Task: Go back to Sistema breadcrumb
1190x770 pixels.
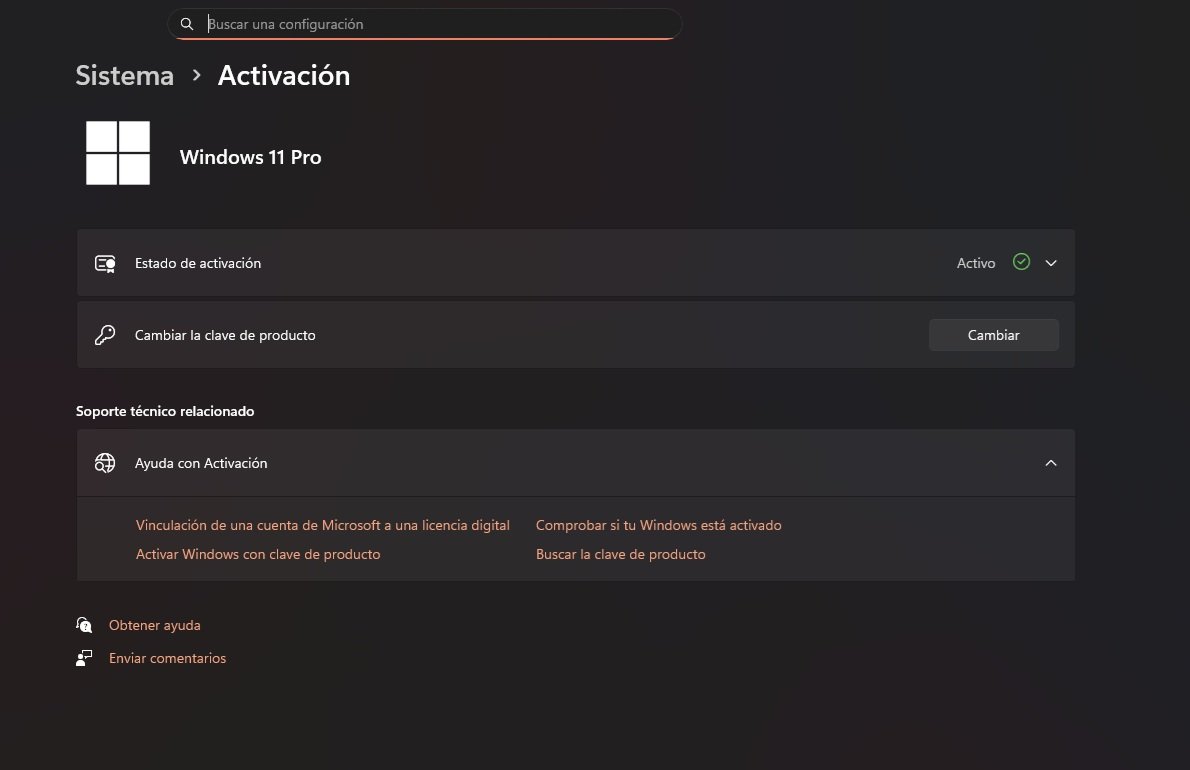Action: point(125,76)
